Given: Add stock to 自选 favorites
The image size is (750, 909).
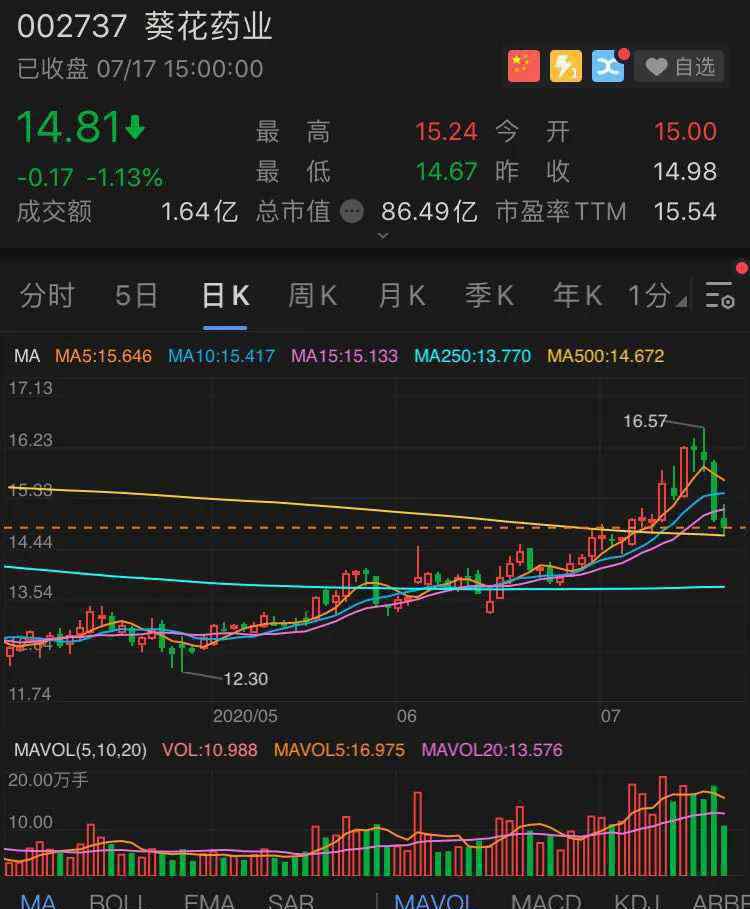Looking at the screenshot, I should click(679, 67).
